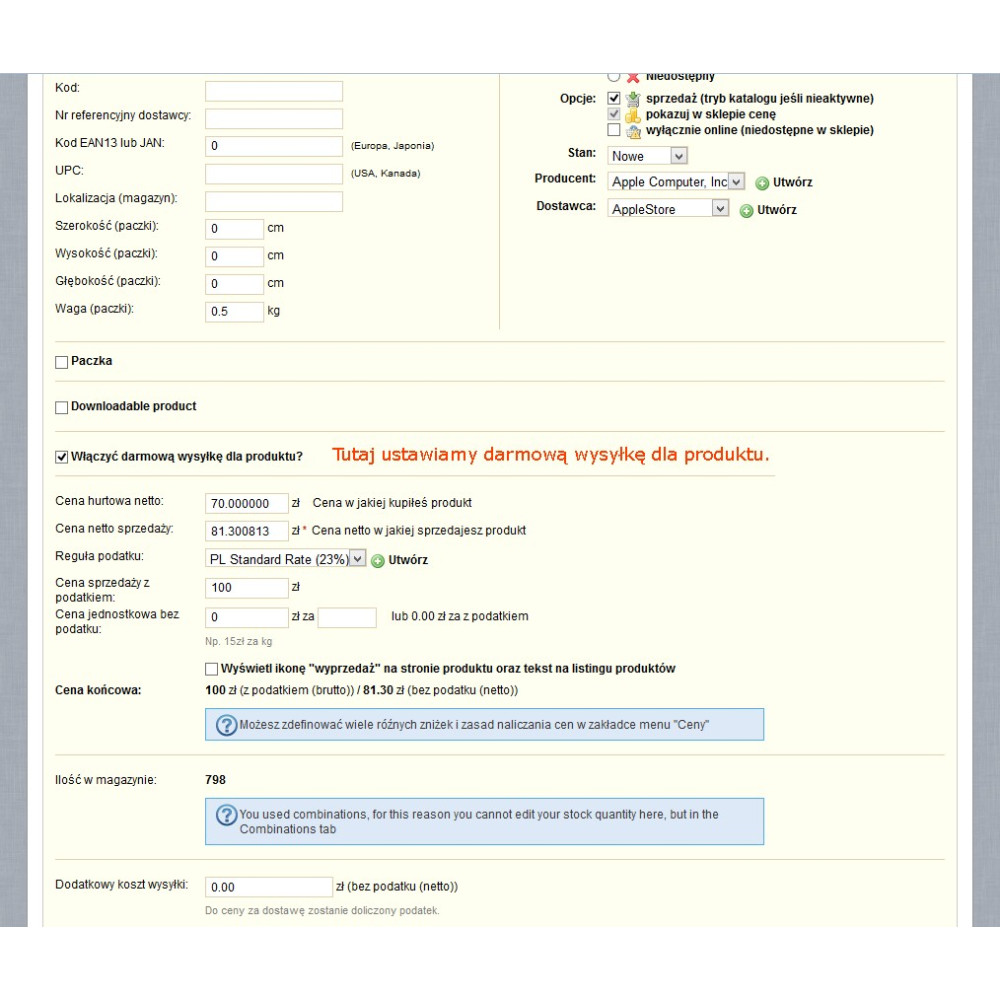Tick the Downloadable product checkbox

[61, 408]
